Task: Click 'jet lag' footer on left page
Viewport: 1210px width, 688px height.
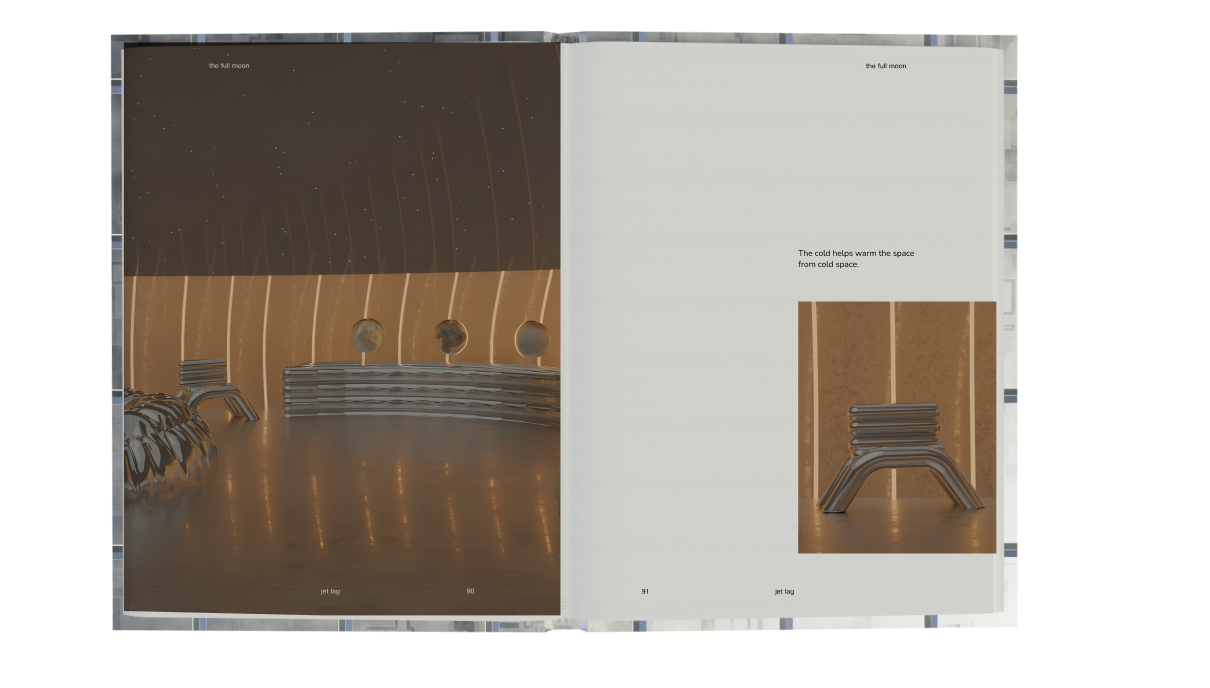Action: tap(330, 591)
